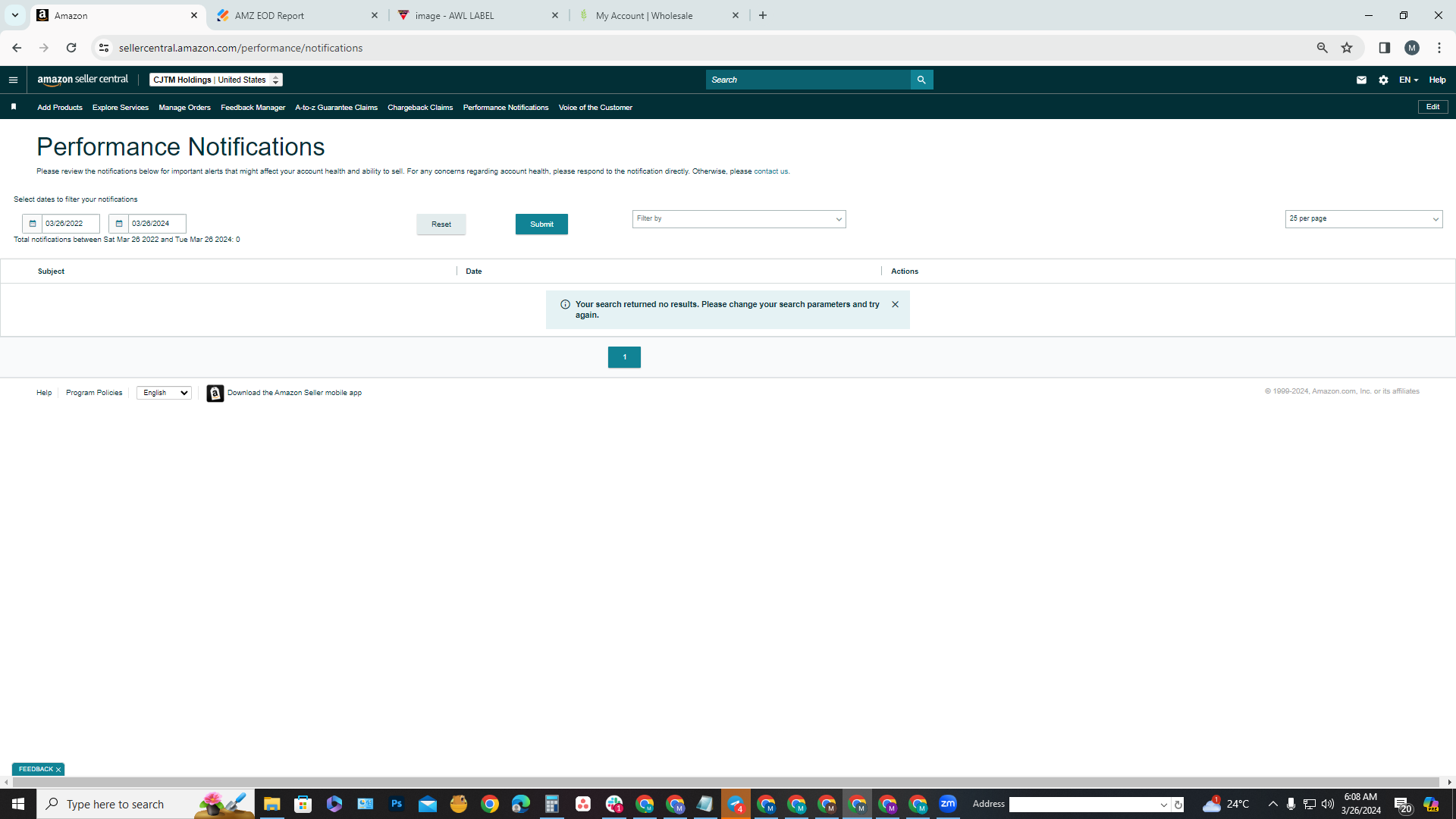Click the horizontal scrollbar at page bottom
The width and height of the screenshot is (1456, 819).
726,782
